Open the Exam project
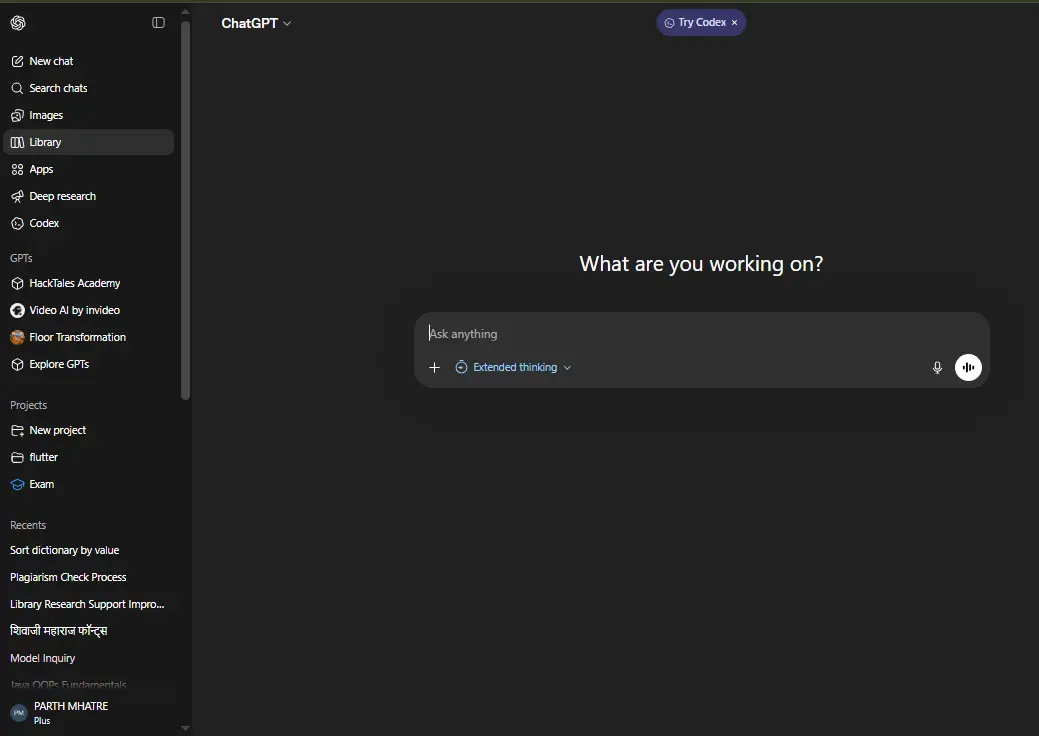Image resolution: width=1039 pixels, height=736 pixels. pyautogui.click(x=88, y=485)
